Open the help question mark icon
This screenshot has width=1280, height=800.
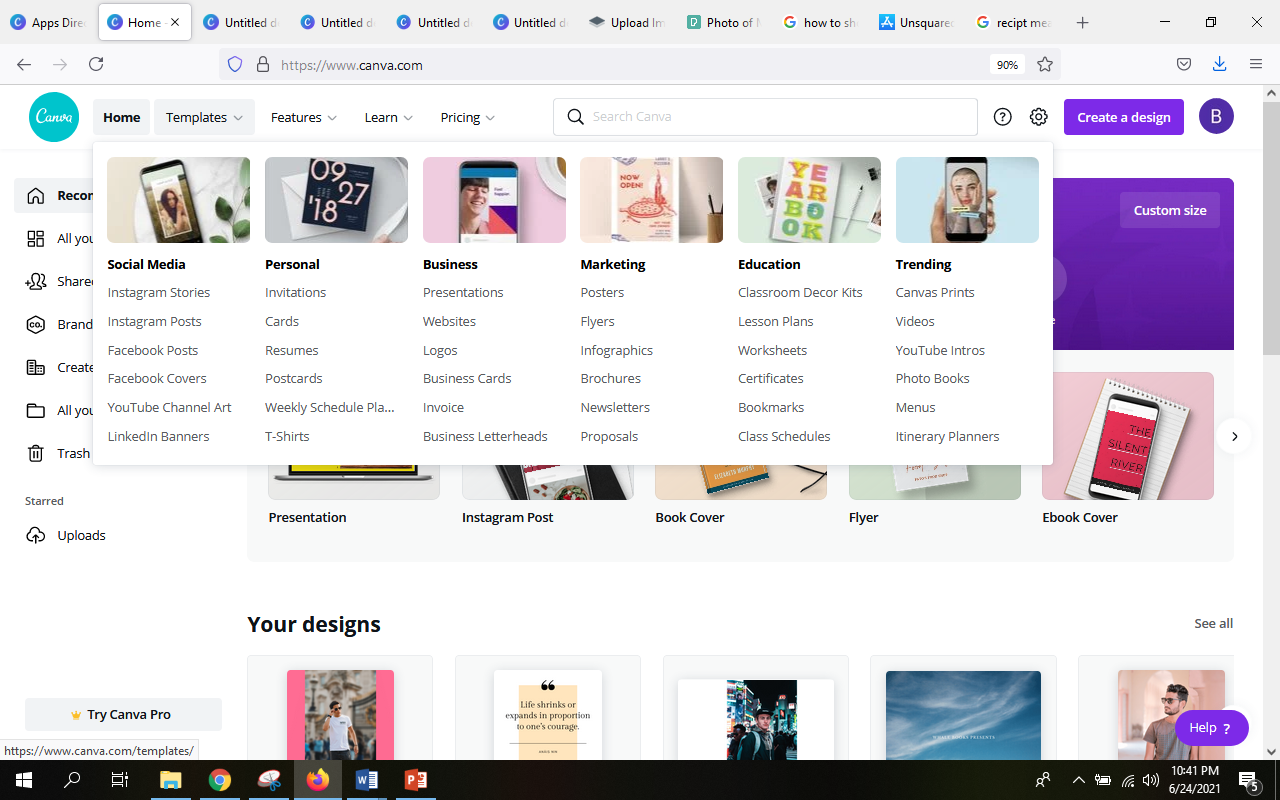[x=1002, y=117]
